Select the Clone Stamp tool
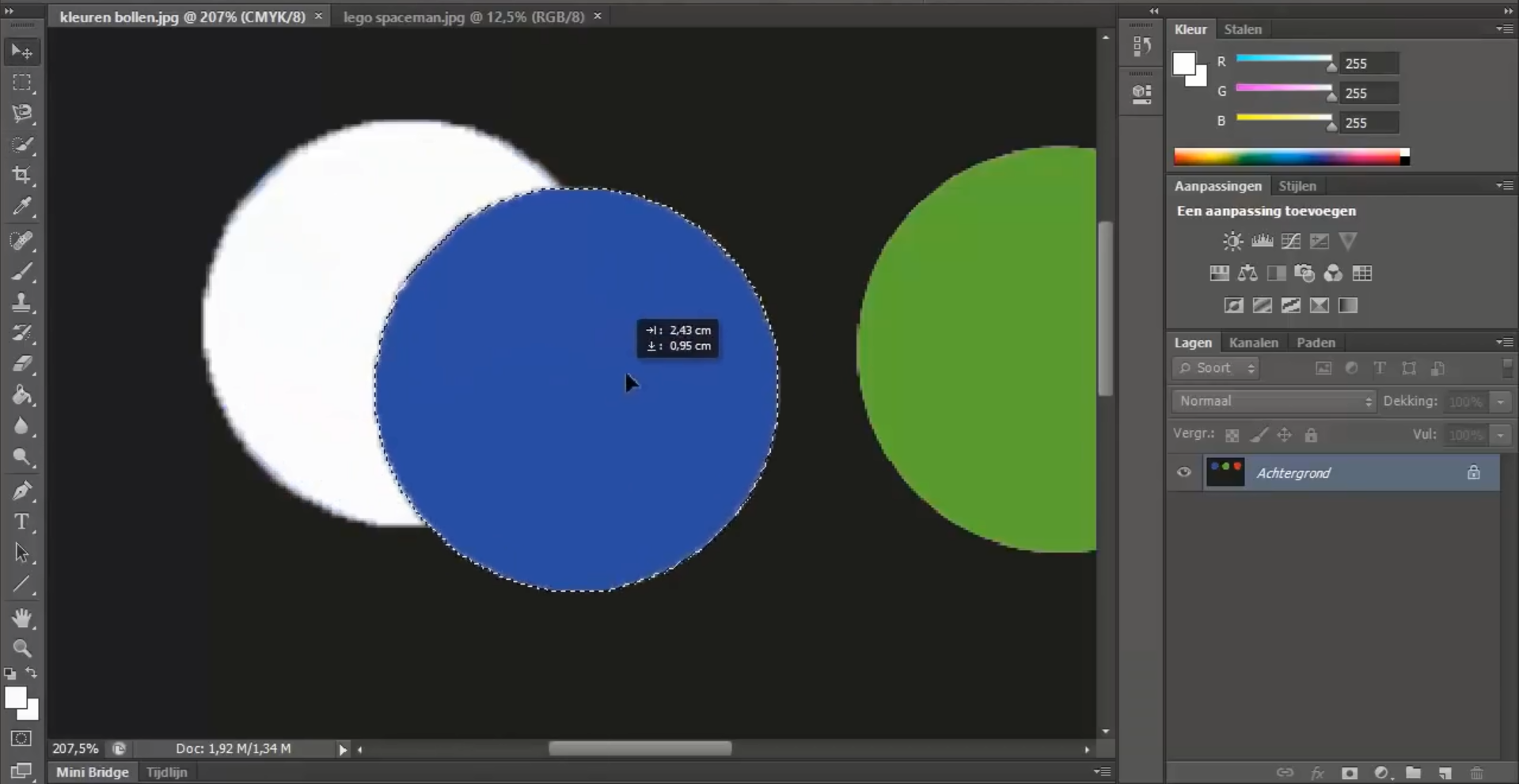 click(x=22, y=302)
